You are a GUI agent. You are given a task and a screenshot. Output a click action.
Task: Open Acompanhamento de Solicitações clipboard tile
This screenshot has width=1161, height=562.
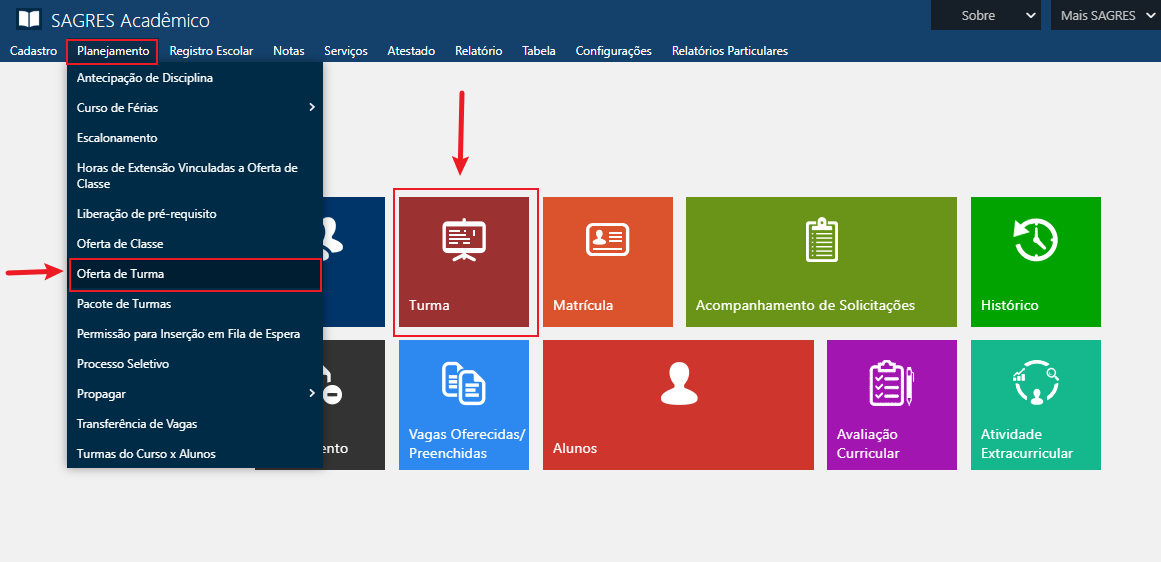(820, 261)
